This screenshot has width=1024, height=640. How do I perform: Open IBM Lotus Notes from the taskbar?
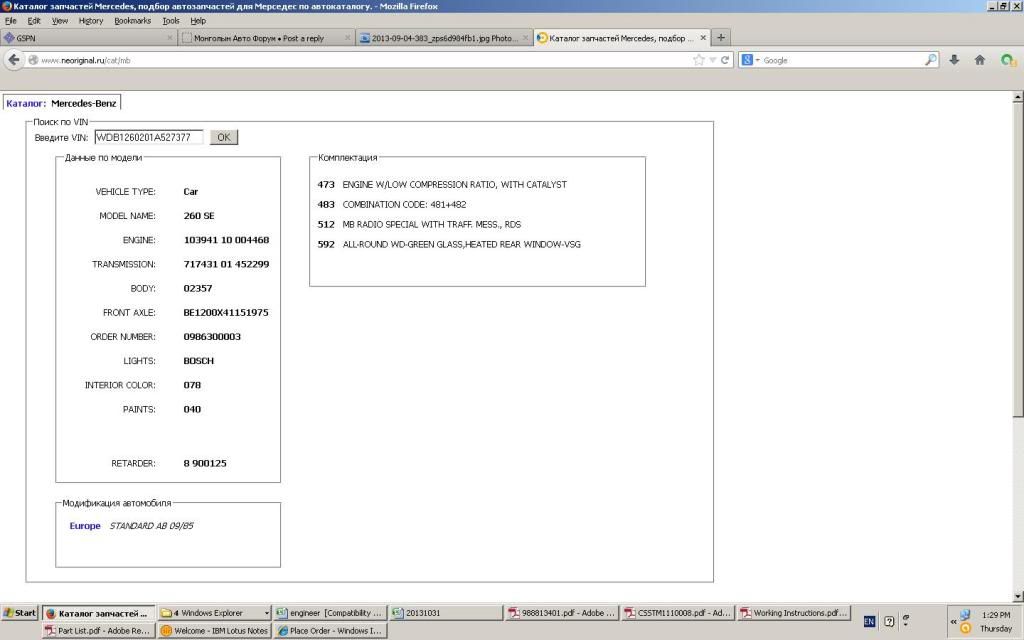215,631
